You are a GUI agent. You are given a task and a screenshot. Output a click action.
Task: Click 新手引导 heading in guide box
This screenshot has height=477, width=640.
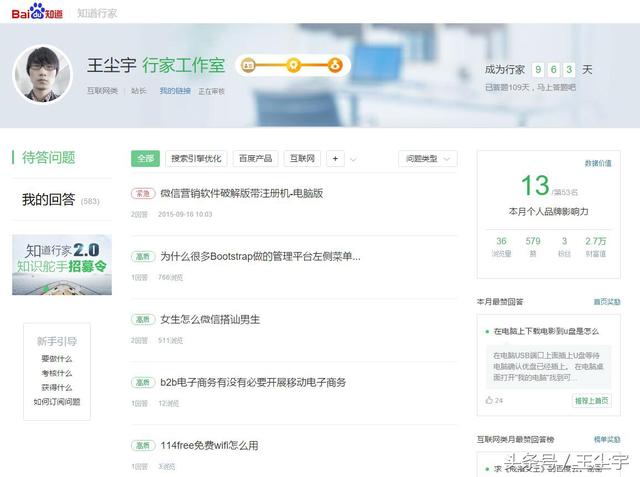pos(57,341)
